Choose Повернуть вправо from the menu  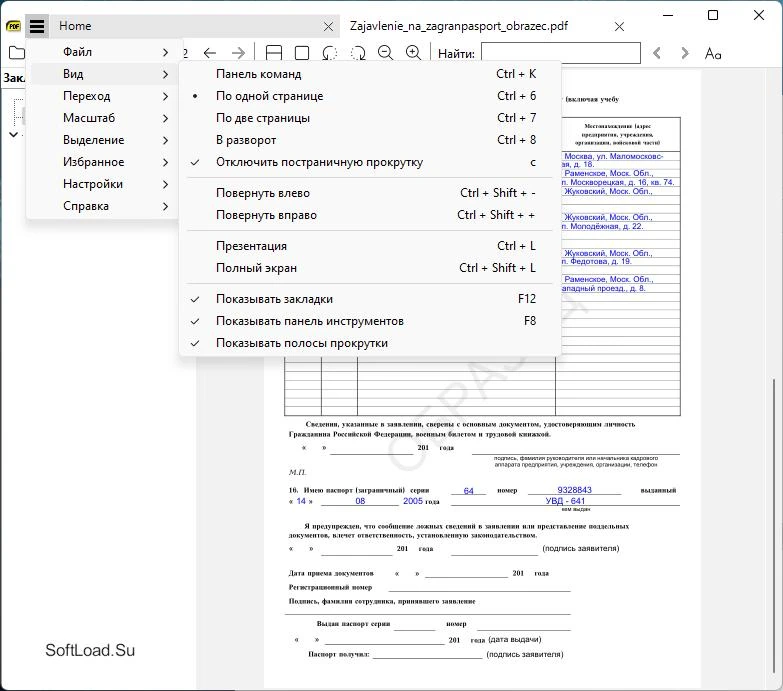(370, 215)
